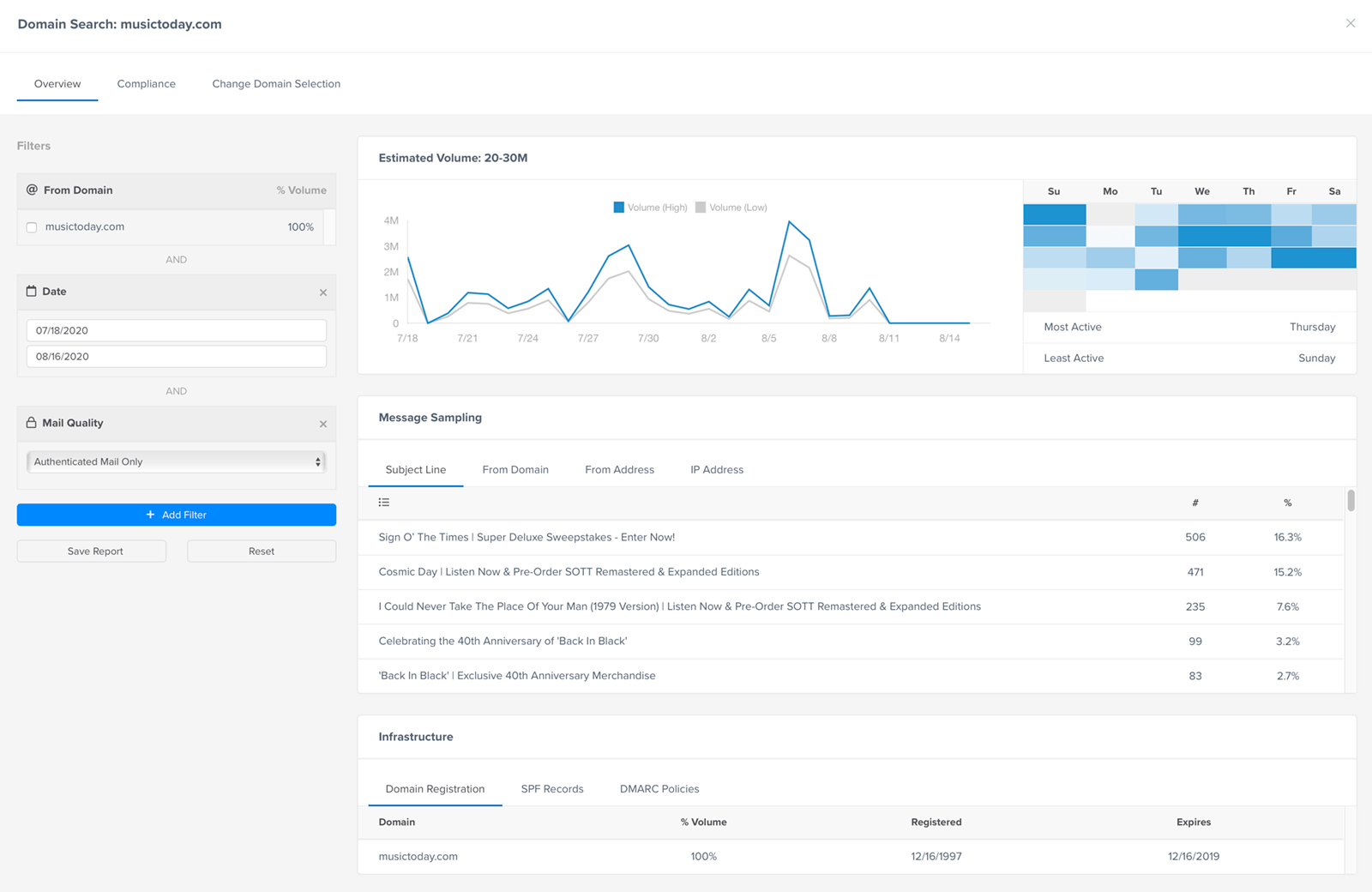Open the DMARC Policies tab
The height and width of the screenshot is (892, 1372).
[659, 788]
